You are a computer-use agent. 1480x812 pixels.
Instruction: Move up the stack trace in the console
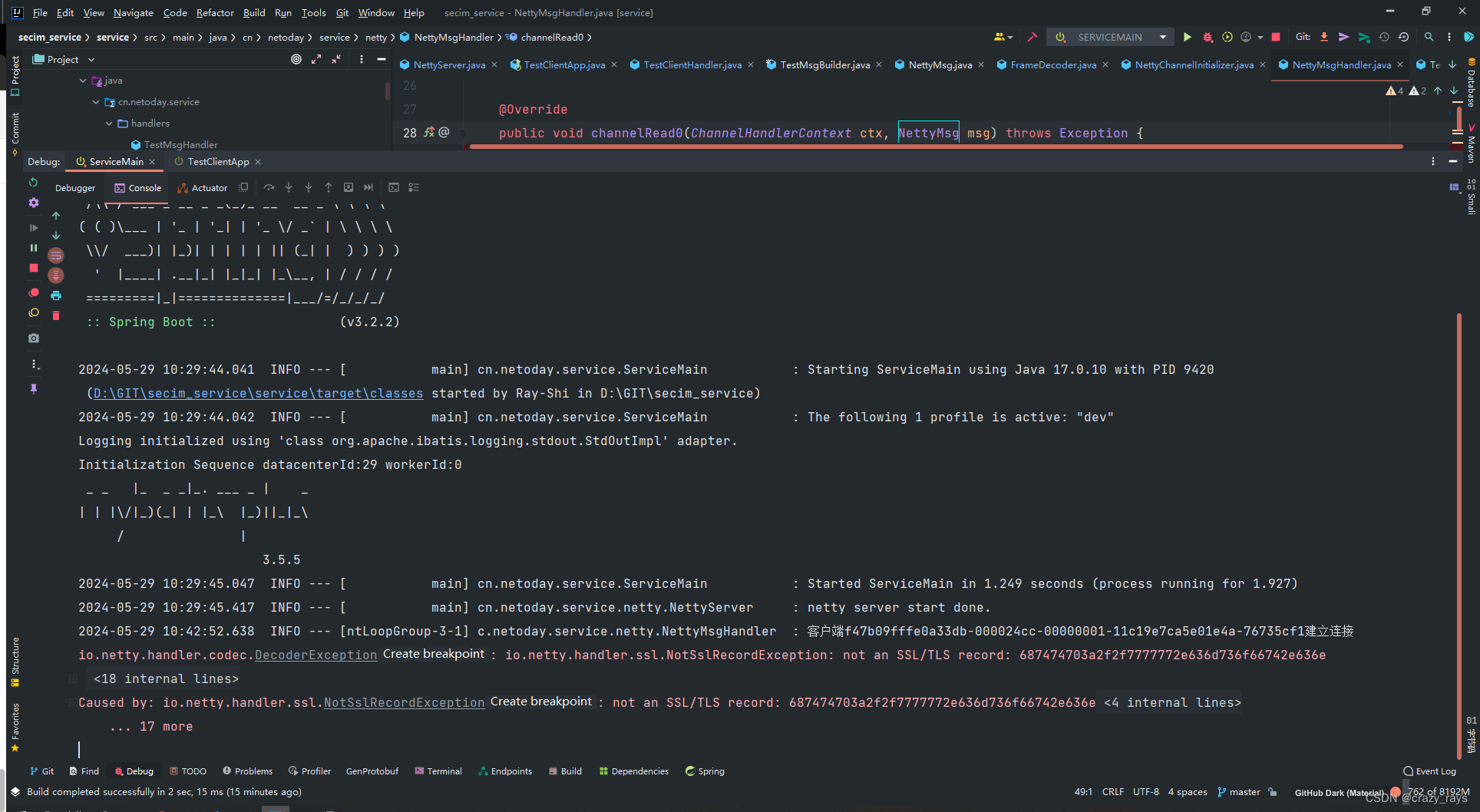56,216
